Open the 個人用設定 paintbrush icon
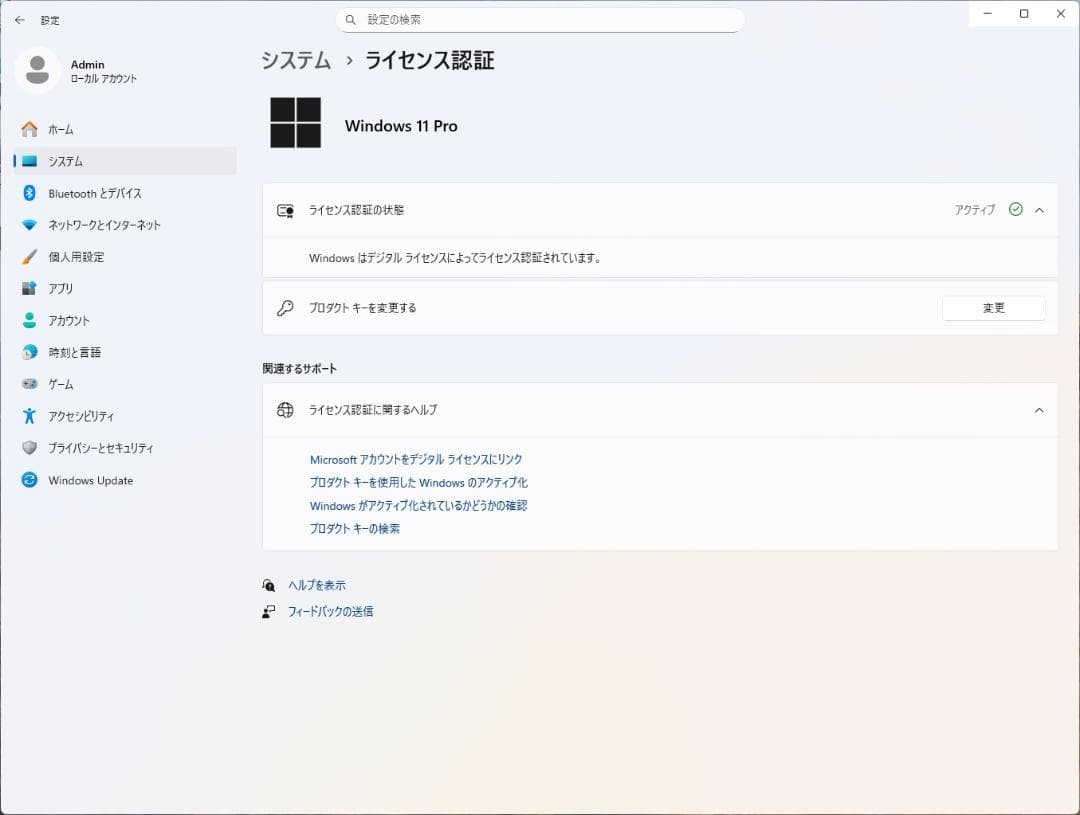This screenshot has width=1080, height=815. pyautogui.click(x=29, y=257)
